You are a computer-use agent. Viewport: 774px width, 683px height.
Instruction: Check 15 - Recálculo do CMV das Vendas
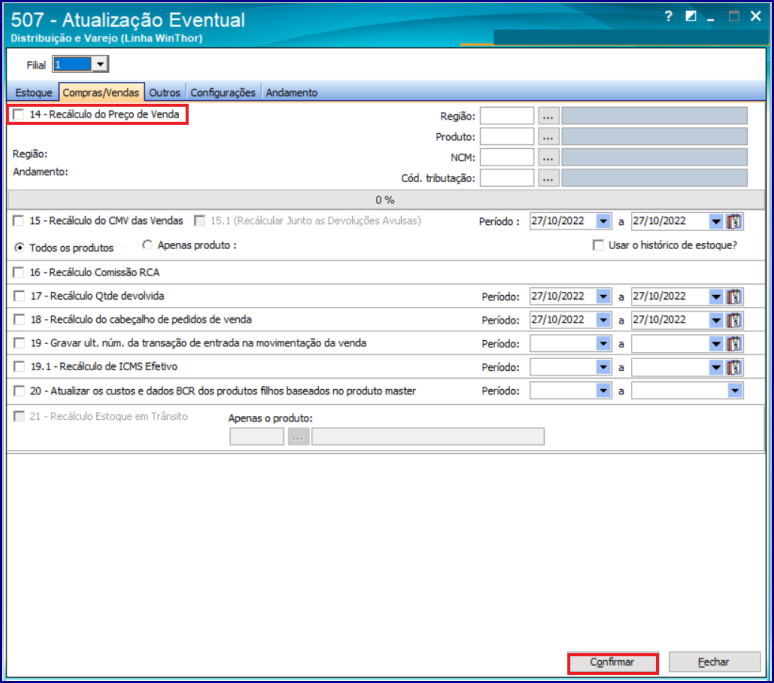[19, 221]
